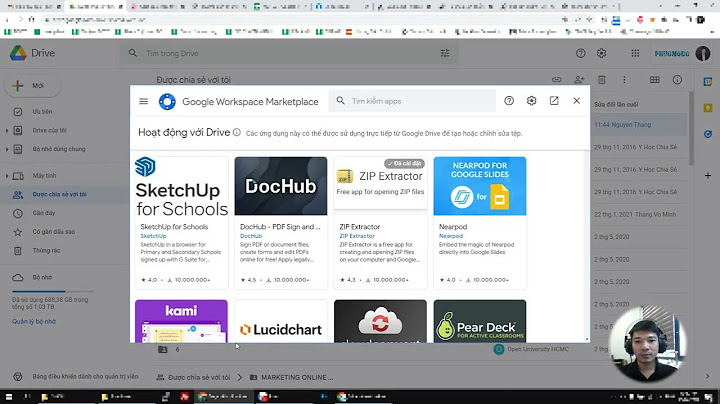Screen dimensions: 720x404
Task: Click MARKETING ONLINE breadcrumb folder
Action: (297, 377)
